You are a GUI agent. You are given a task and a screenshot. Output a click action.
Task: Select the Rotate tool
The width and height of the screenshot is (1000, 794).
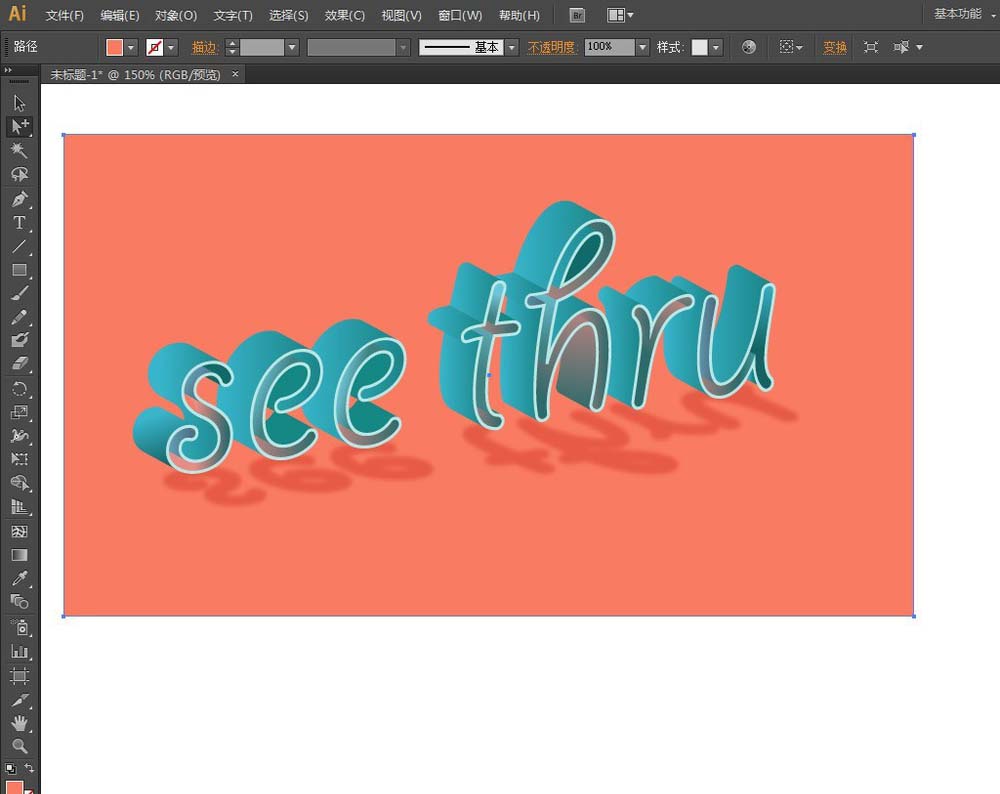pyautogui.click(x=19, y=388)
